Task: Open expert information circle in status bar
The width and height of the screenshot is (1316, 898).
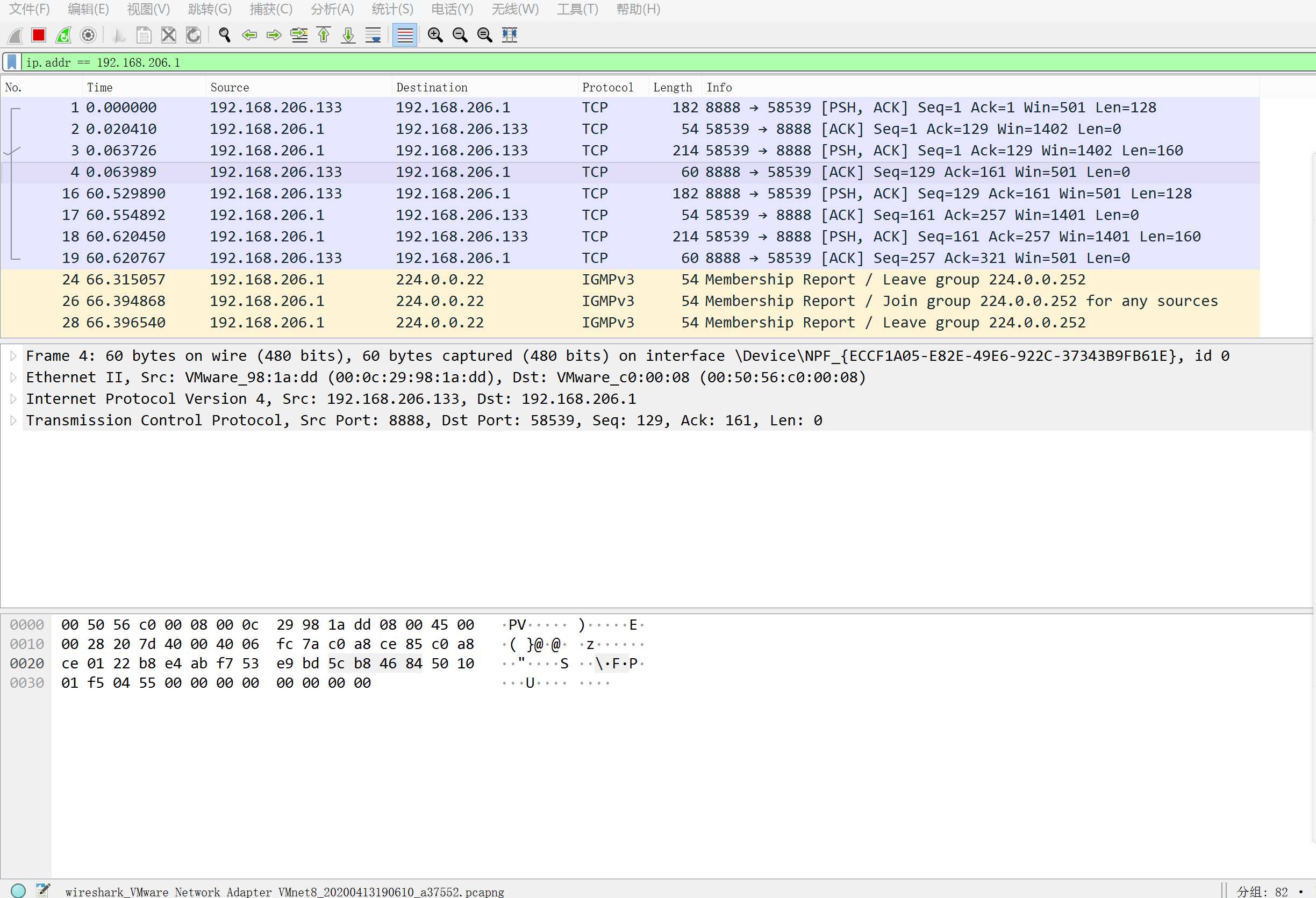Action: click(18, 890)
